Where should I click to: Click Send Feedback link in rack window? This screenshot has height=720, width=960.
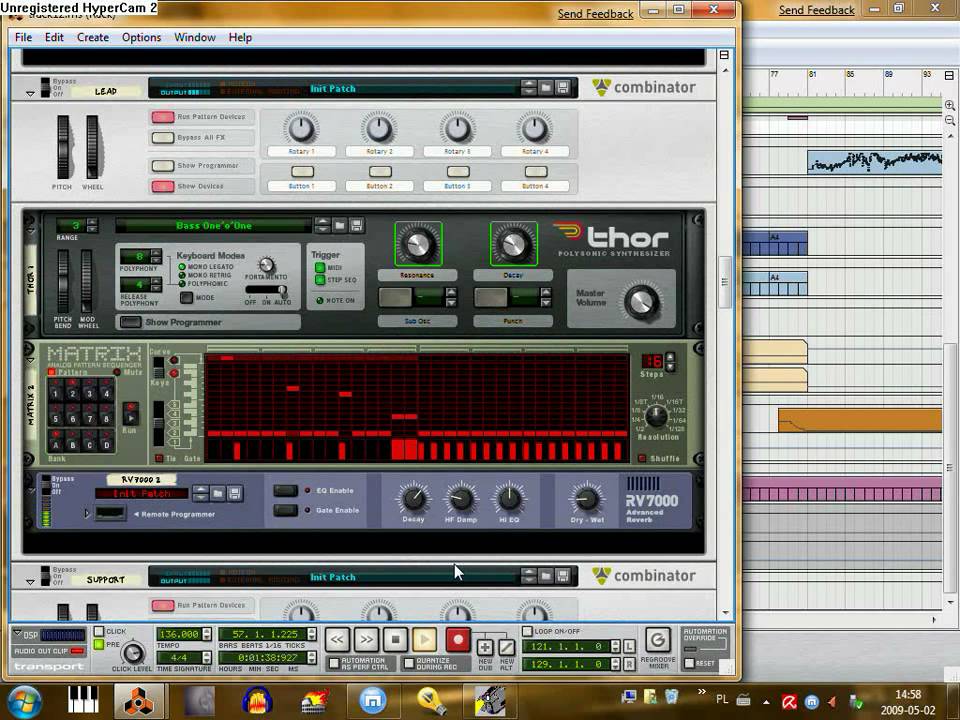click(x=595, y=13)
